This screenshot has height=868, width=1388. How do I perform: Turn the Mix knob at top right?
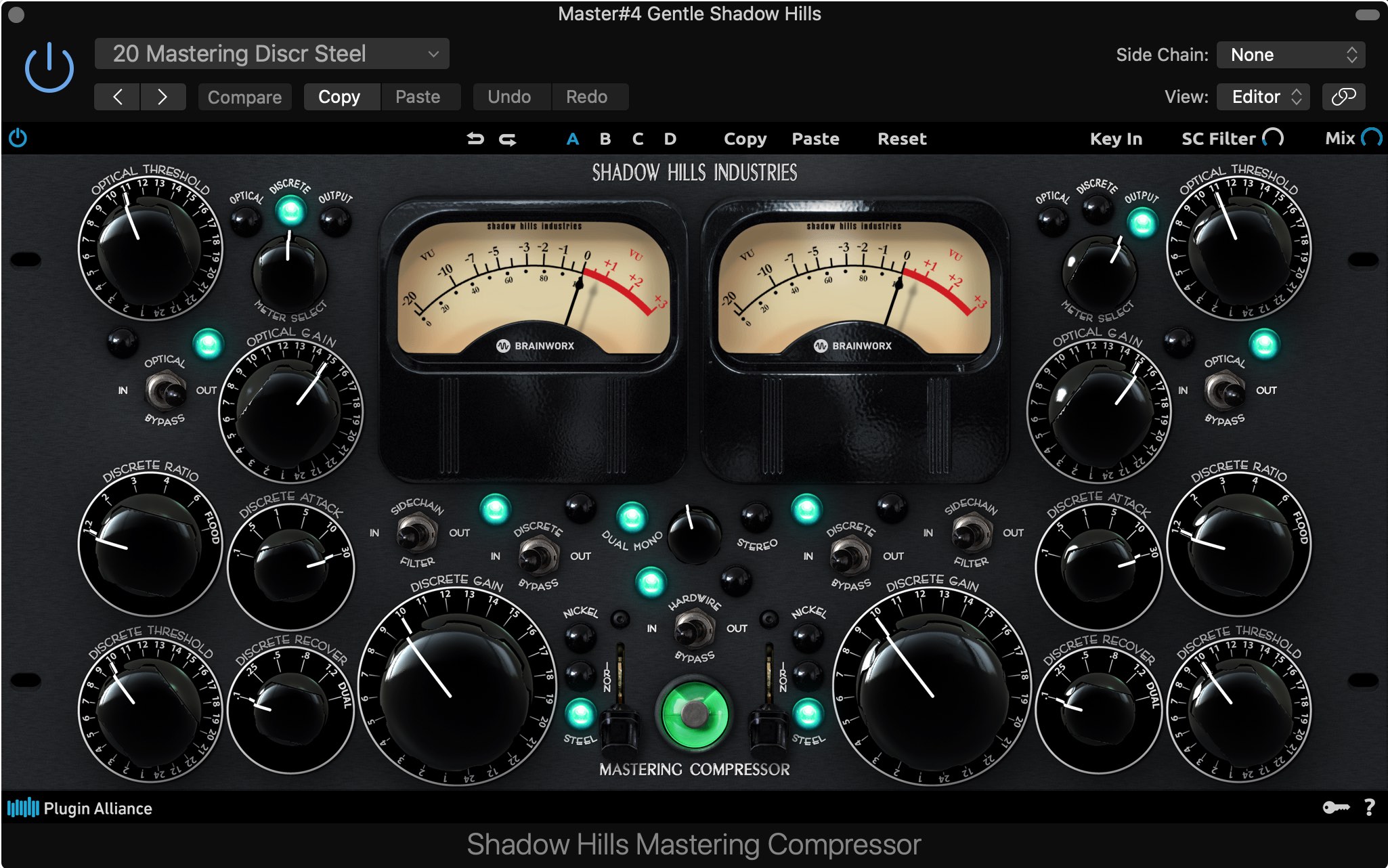click(x=1373, y=137)
